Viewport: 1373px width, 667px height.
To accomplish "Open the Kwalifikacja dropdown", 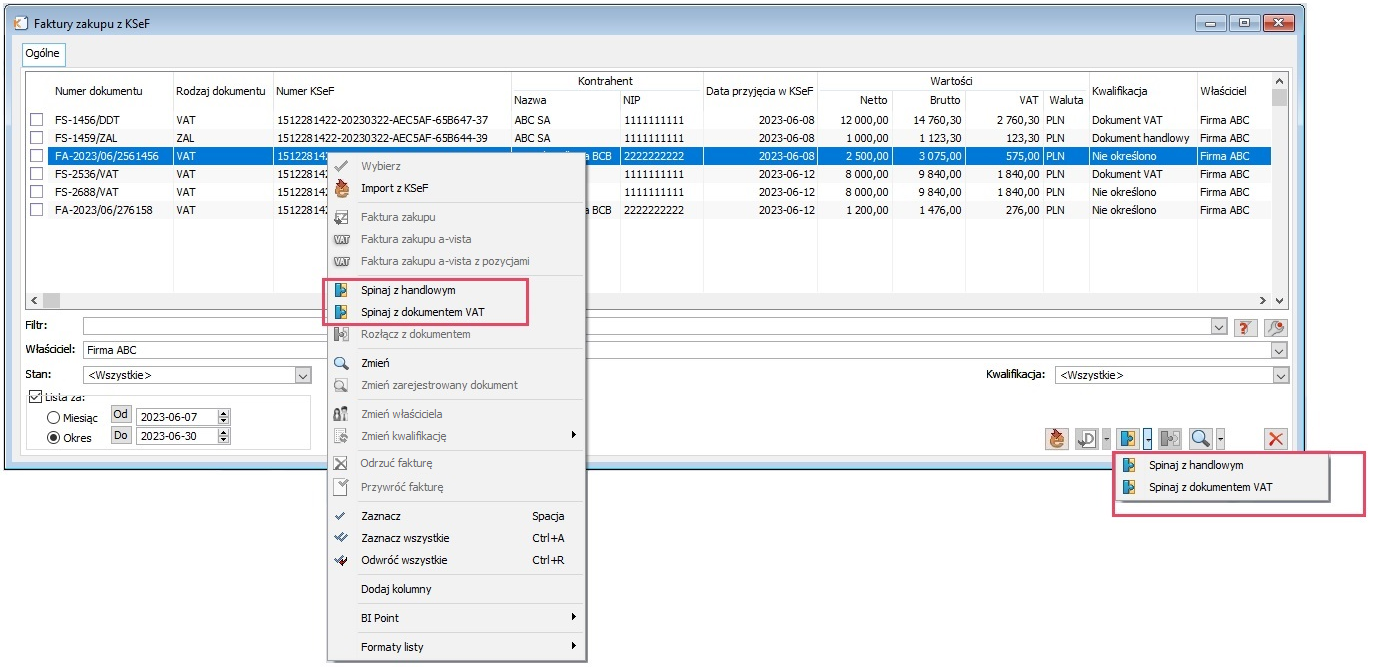I will (1281, 375).
